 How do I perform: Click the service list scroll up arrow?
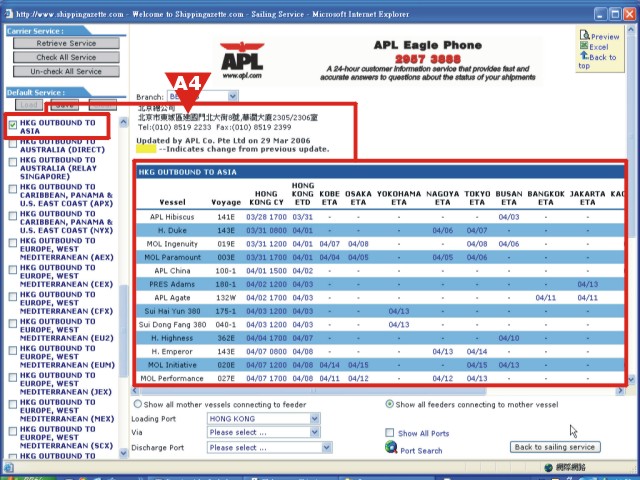[x=124, y=122]
